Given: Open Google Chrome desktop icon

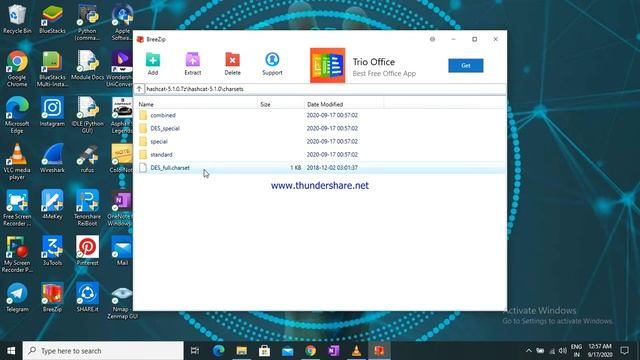Looking at the screenshot, I should pyautogui.click(x=17, y=69).
